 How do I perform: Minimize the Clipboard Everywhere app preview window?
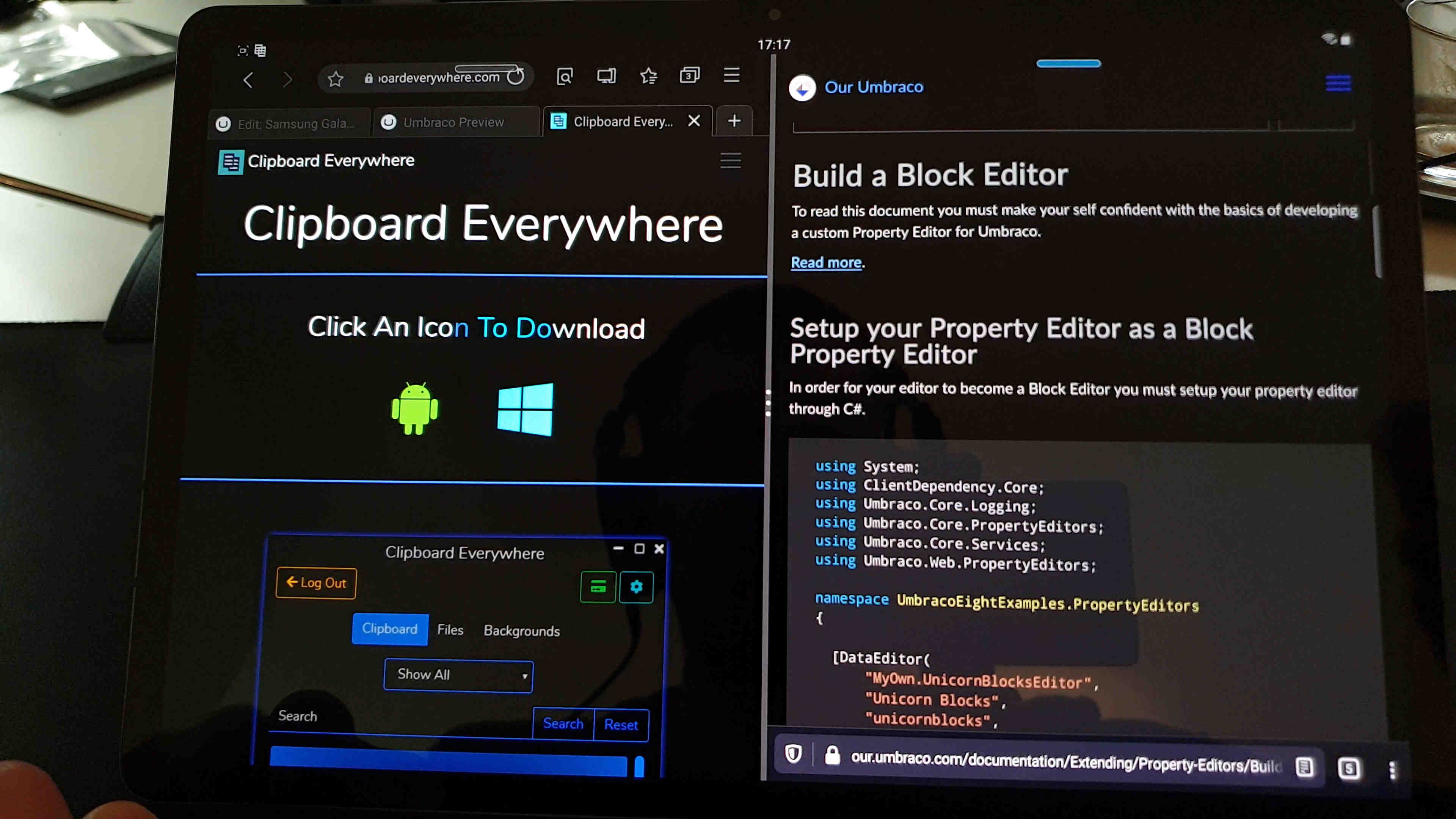click(x=618, y=548)
